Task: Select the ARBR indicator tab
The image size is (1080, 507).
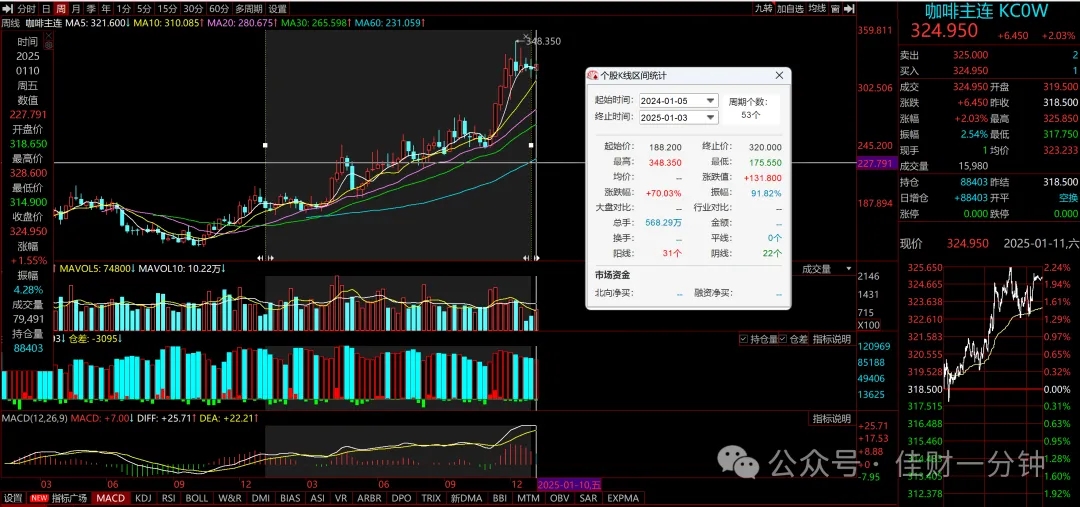Action: pos(369,498)
